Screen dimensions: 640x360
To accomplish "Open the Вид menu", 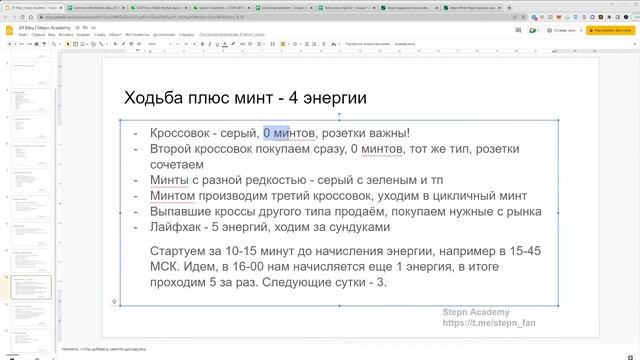I will (x=51, y=35).
